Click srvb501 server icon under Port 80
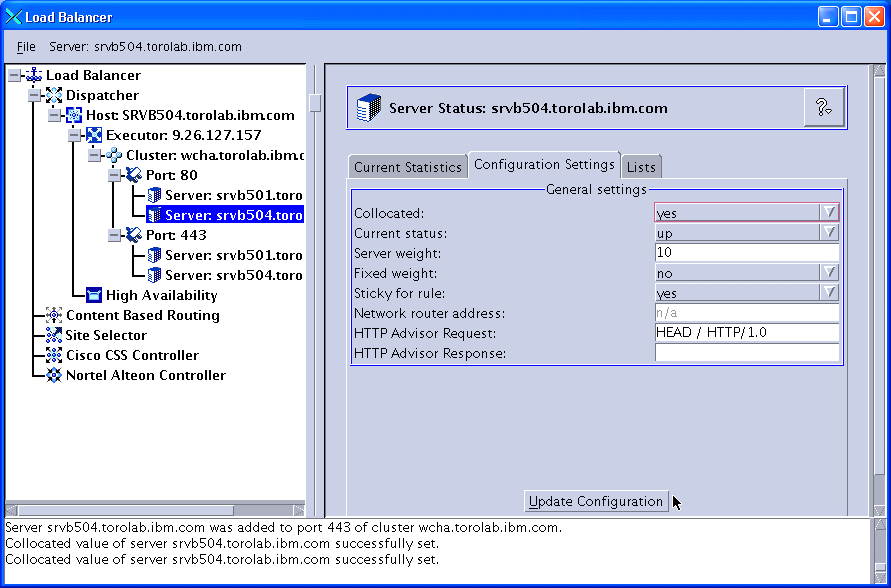The height and width of the screenshot is (588, 891). pyautogui.click(x=154, y=195)
